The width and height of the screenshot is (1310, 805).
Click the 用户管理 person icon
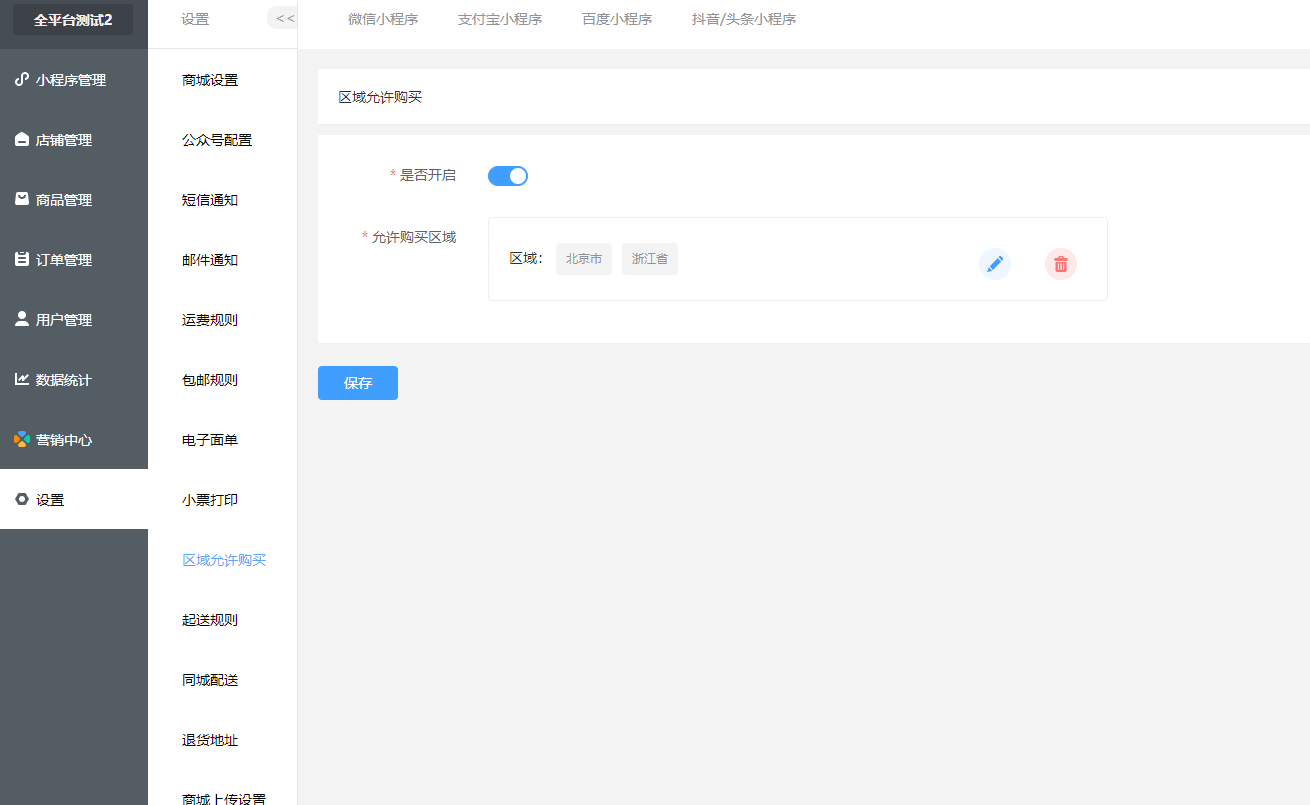click(22, 320)
